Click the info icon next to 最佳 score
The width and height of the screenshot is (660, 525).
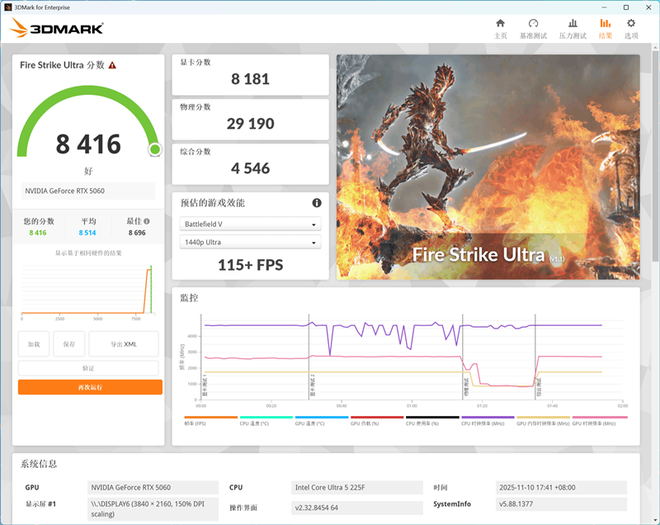click(147, 221)
